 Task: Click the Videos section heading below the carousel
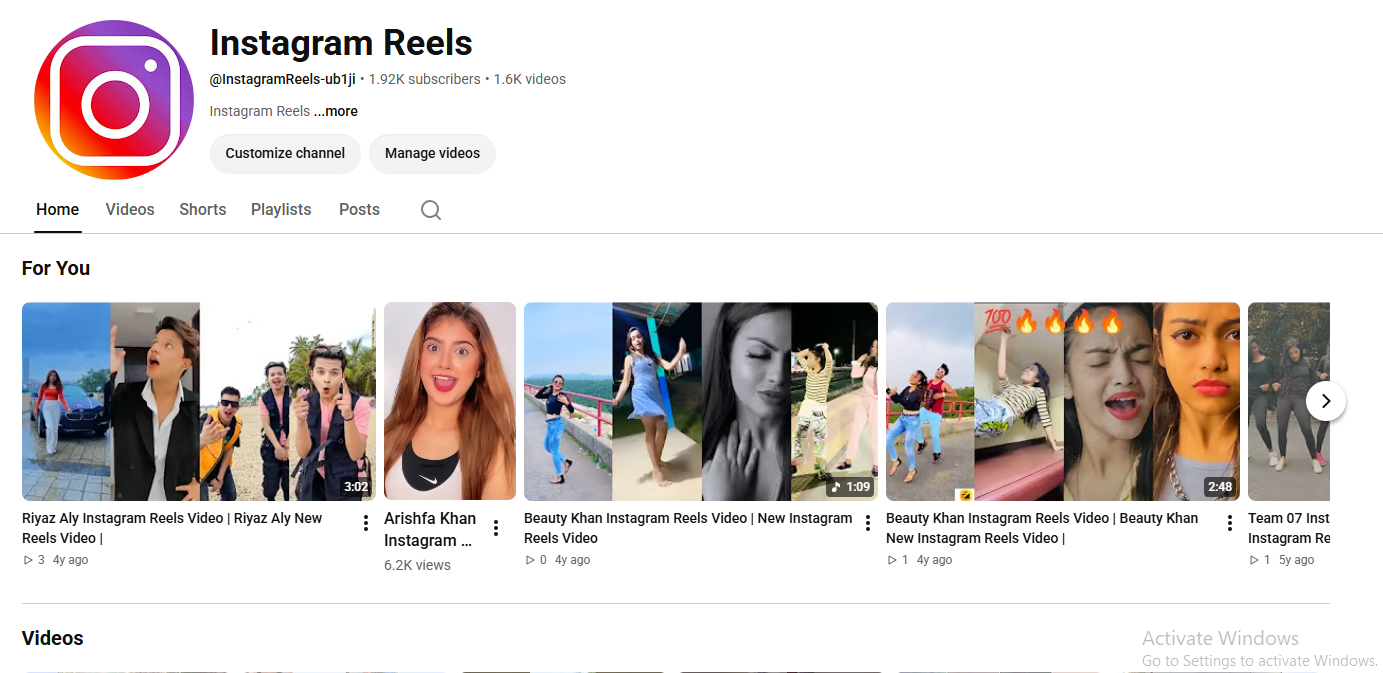point(53,638)
